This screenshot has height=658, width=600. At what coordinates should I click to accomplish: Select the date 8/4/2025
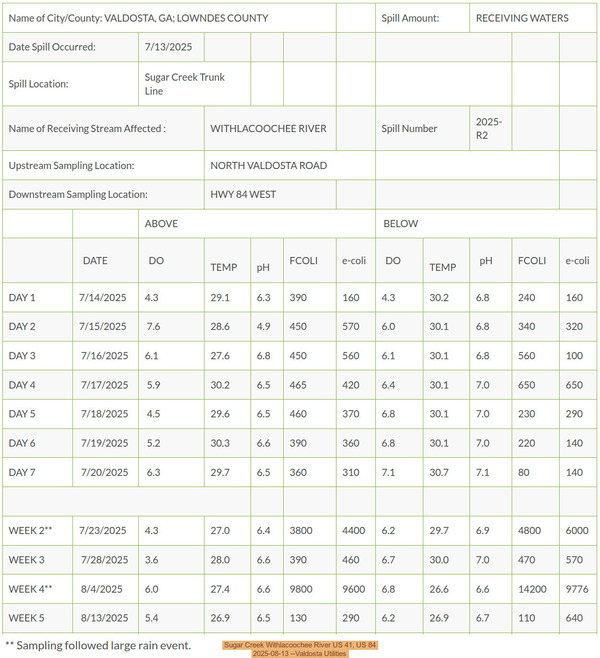102,589
